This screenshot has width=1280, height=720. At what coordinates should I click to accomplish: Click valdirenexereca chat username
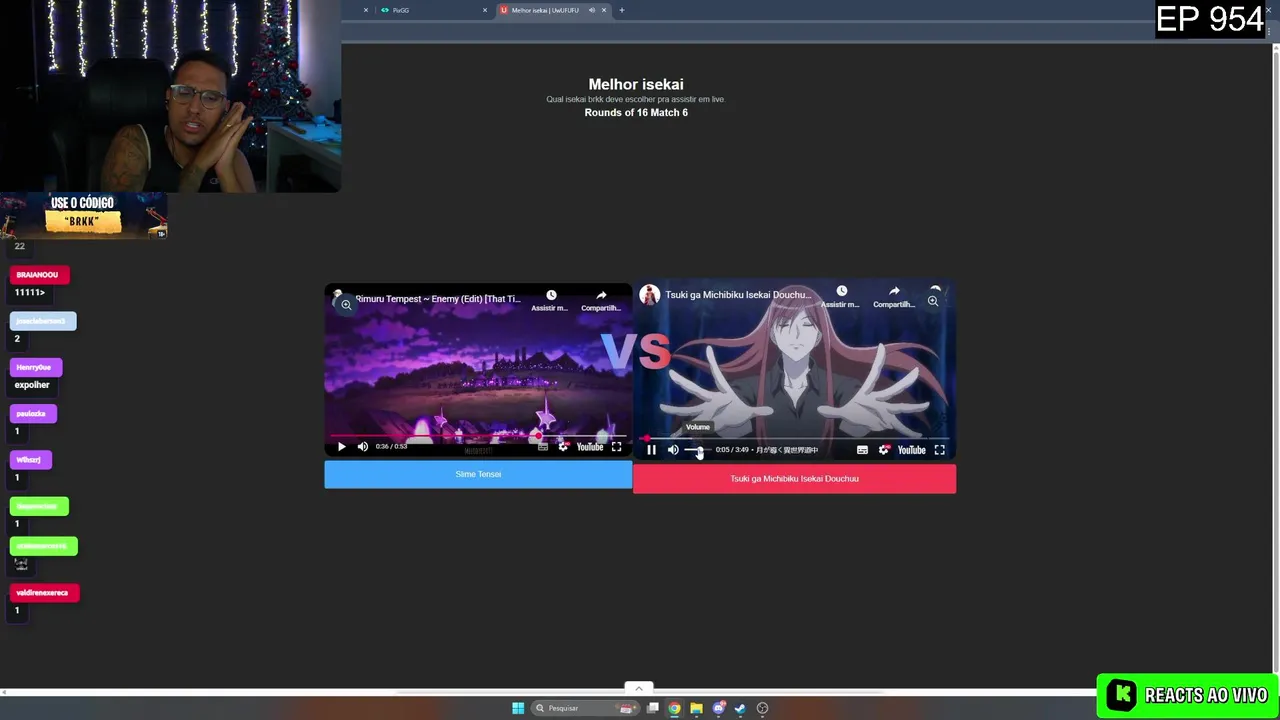pos(43,593)
